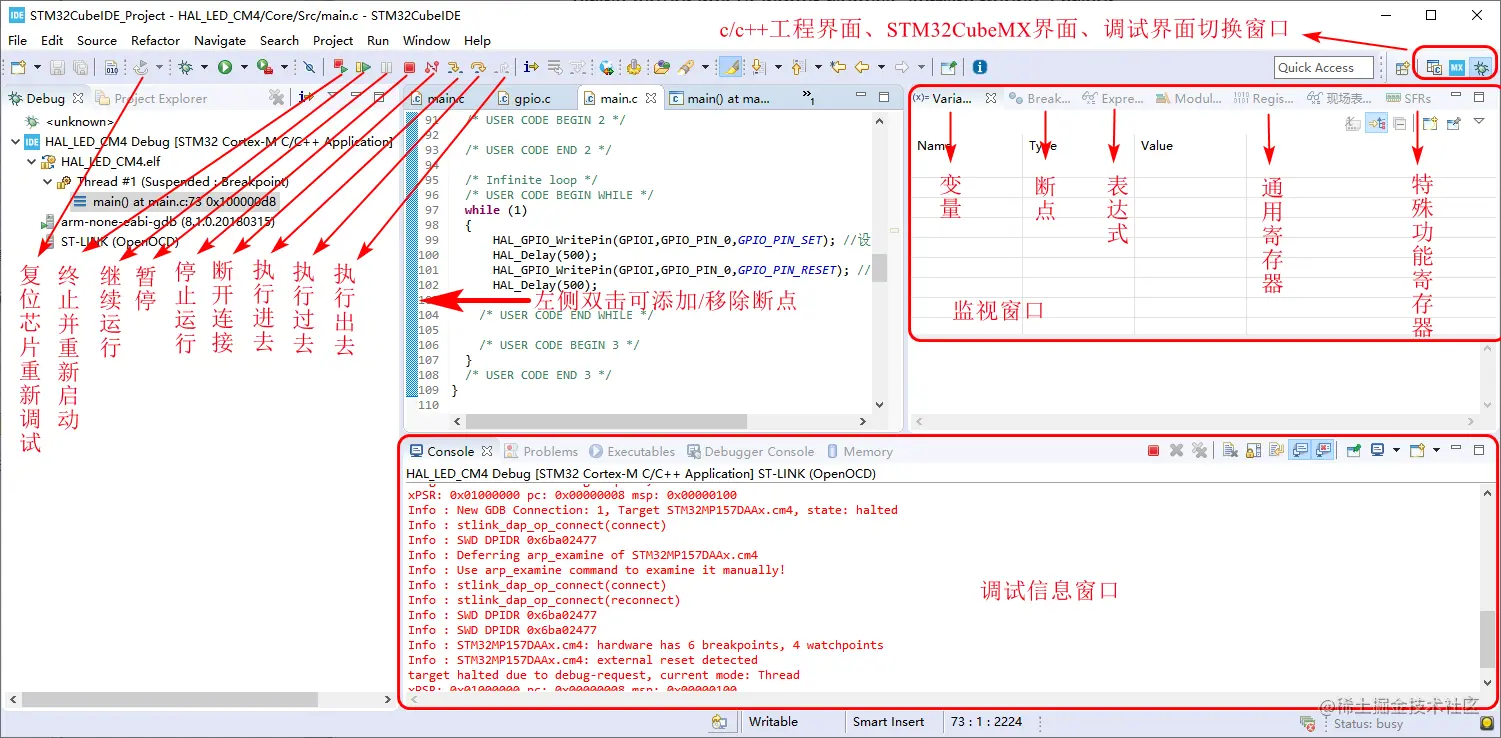Click the Terminate and relaunch toolbar icon
The height and width of the screenshot is (738, 1501).
coord(340,67)
